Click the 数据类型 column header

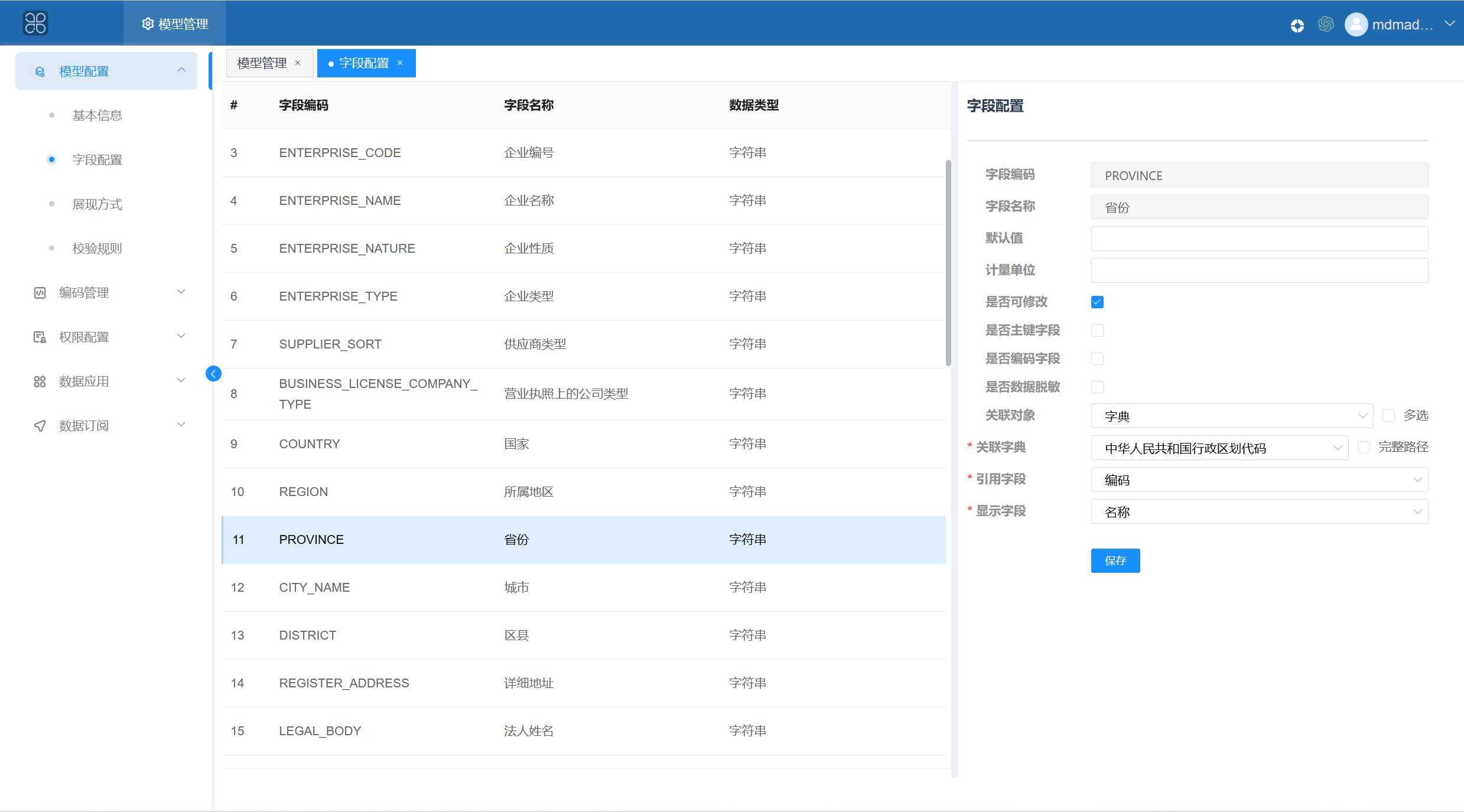click(x=754, y=105)
